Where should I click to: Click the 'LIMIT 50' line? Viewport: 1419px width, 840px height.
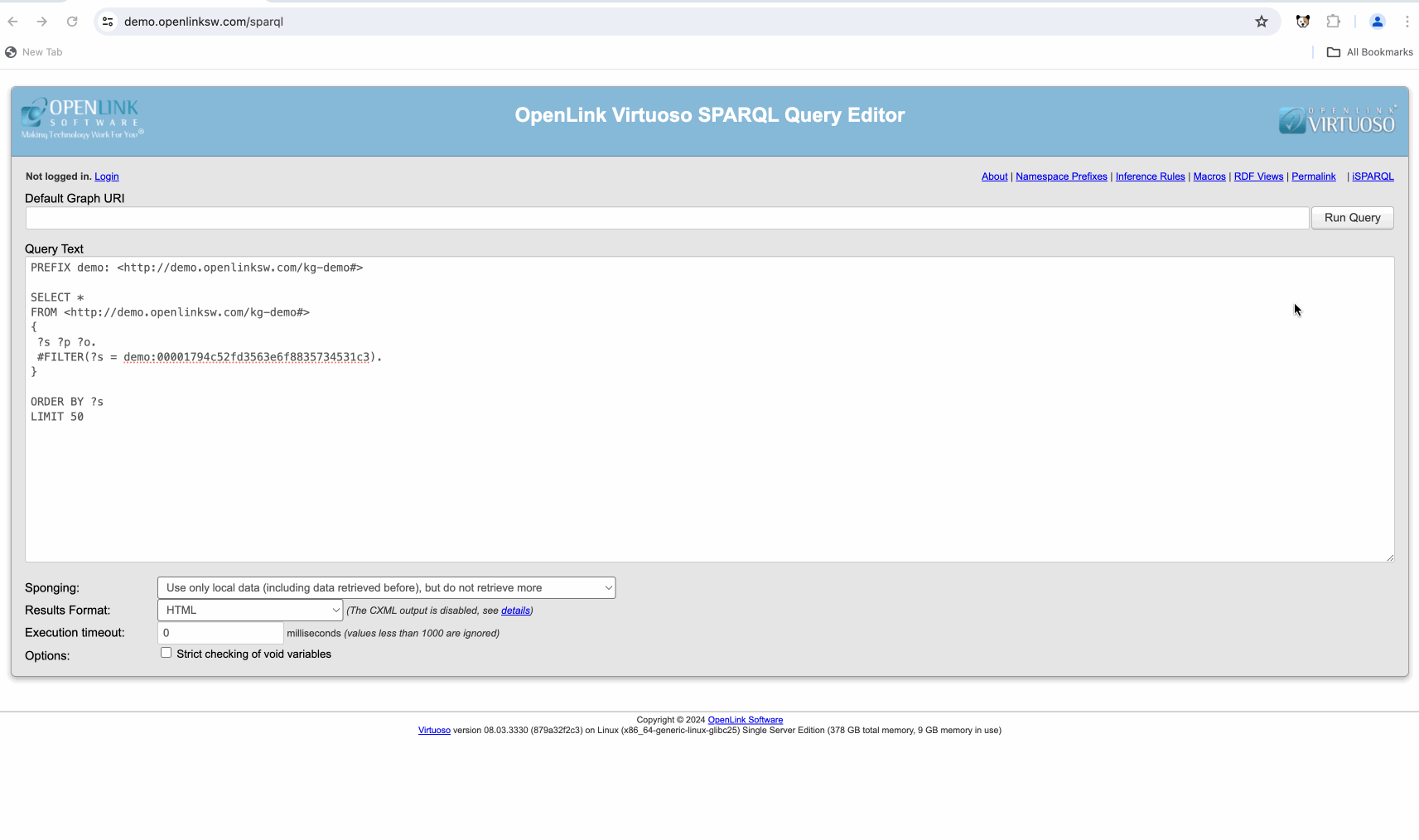point(57,417)
